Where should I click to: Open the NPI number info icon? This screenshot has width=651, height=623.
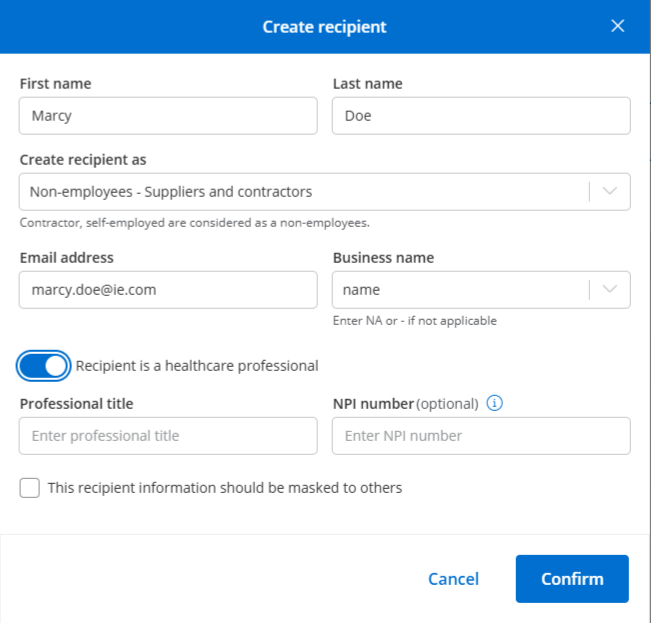coord(494,403)
